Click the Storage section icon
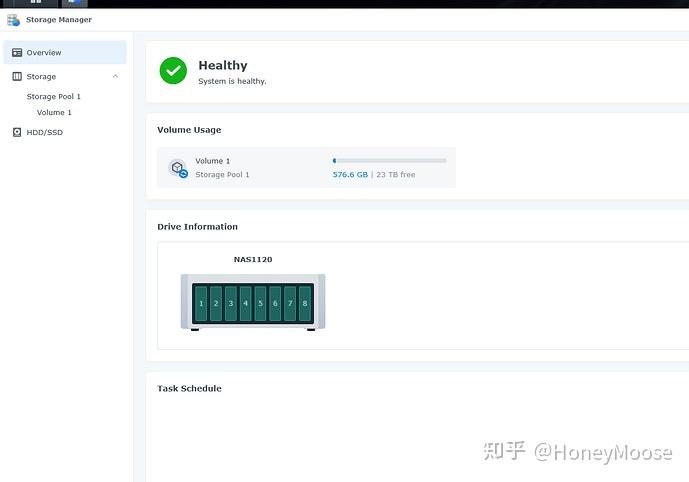Screen dimensions: 689x482 click(17, 76)
